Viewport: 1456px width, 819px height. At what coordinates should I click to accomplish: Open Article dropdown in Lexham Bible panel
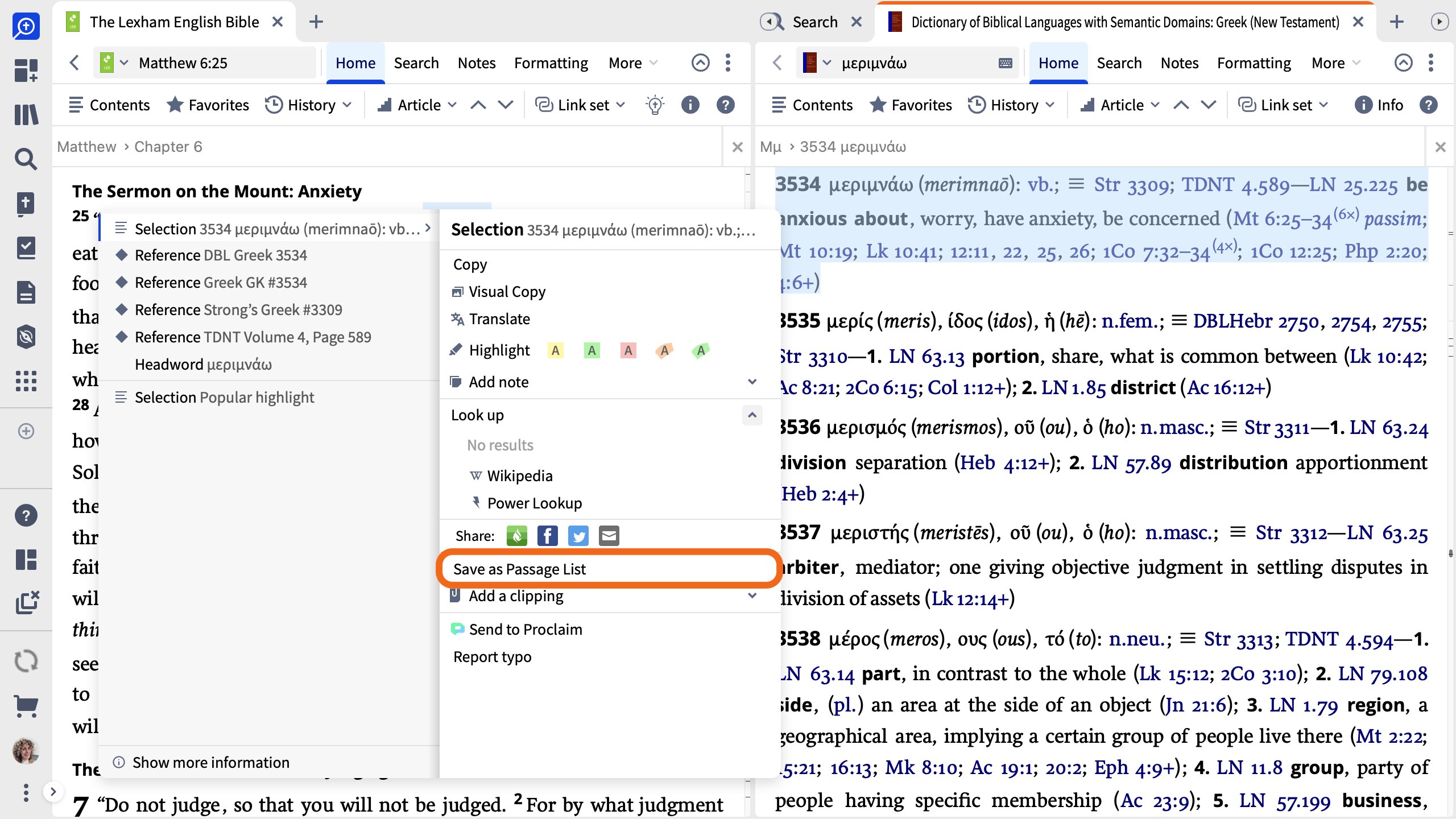click(417, 105)
